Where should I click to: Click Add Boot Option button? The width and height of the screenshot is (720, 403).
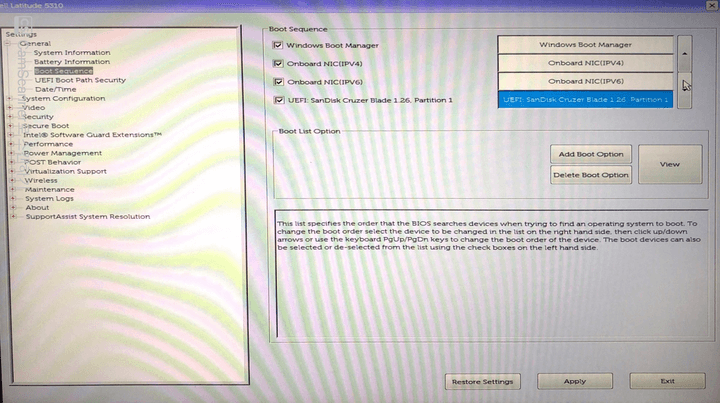[x=591, y=154]
